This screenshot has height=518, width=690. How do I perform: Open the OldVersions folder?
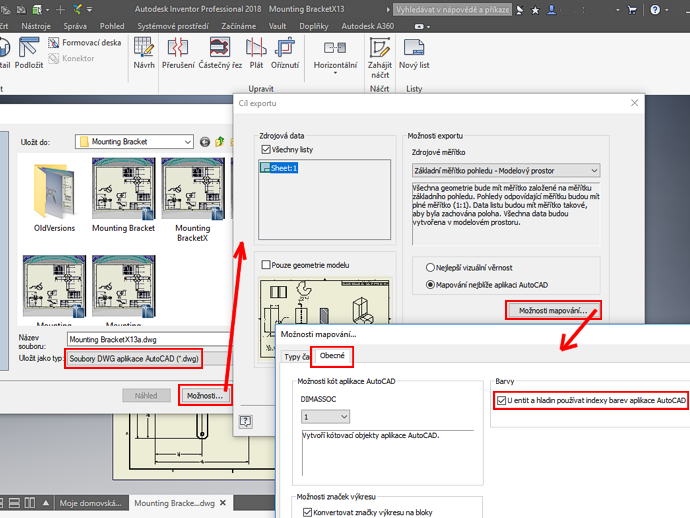(x=55, y=197)
